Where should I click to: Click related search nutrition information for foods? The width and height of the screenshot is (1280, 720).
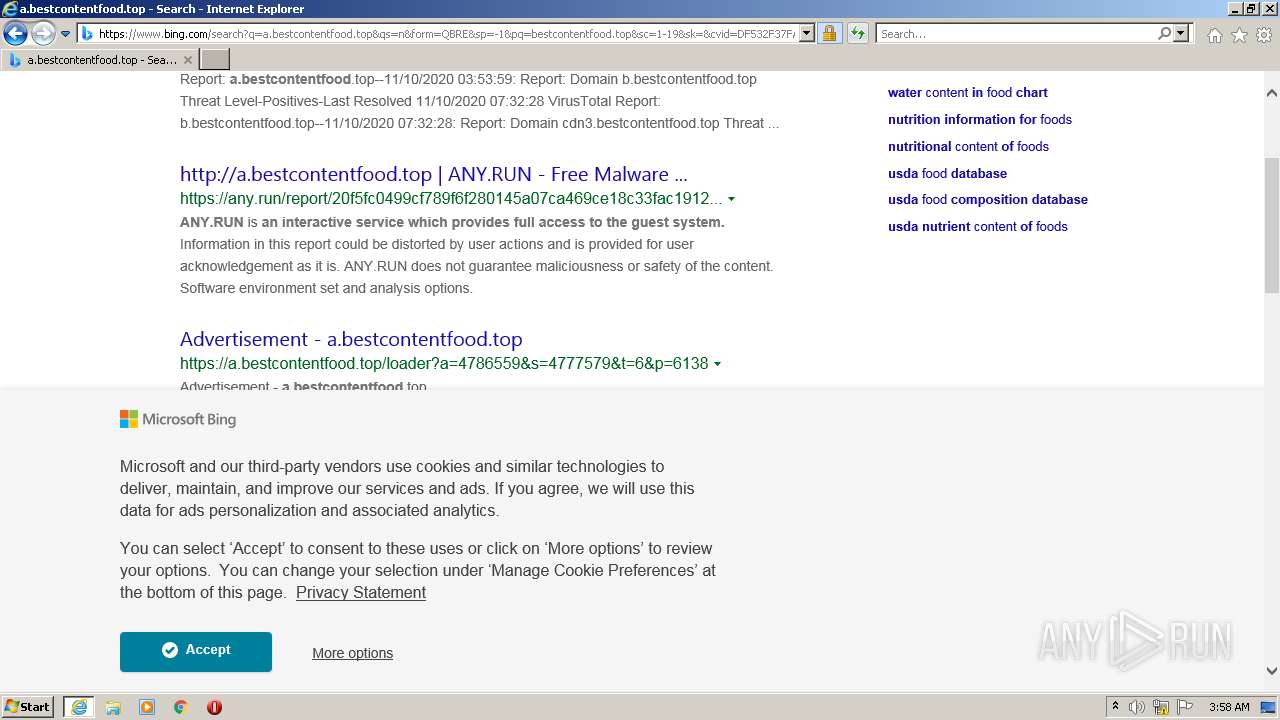[x=980, y=119]
